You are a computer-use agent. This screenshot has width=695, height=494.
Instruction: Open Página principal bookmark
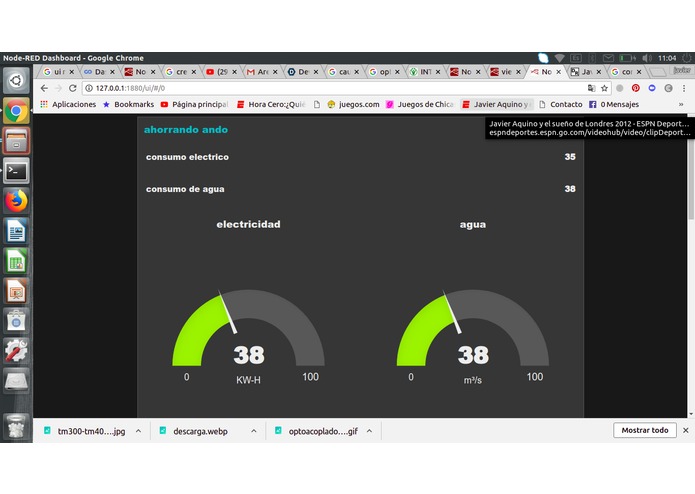pyautogui.click(x=195, y=105)
